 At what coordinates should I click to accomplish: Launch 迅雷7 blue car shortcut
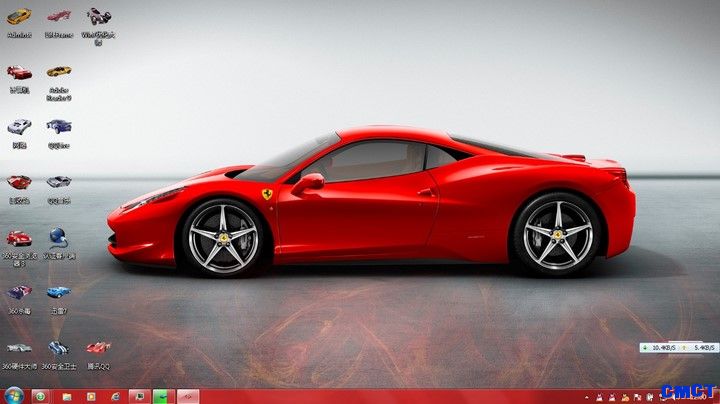(x=59, y=292)
